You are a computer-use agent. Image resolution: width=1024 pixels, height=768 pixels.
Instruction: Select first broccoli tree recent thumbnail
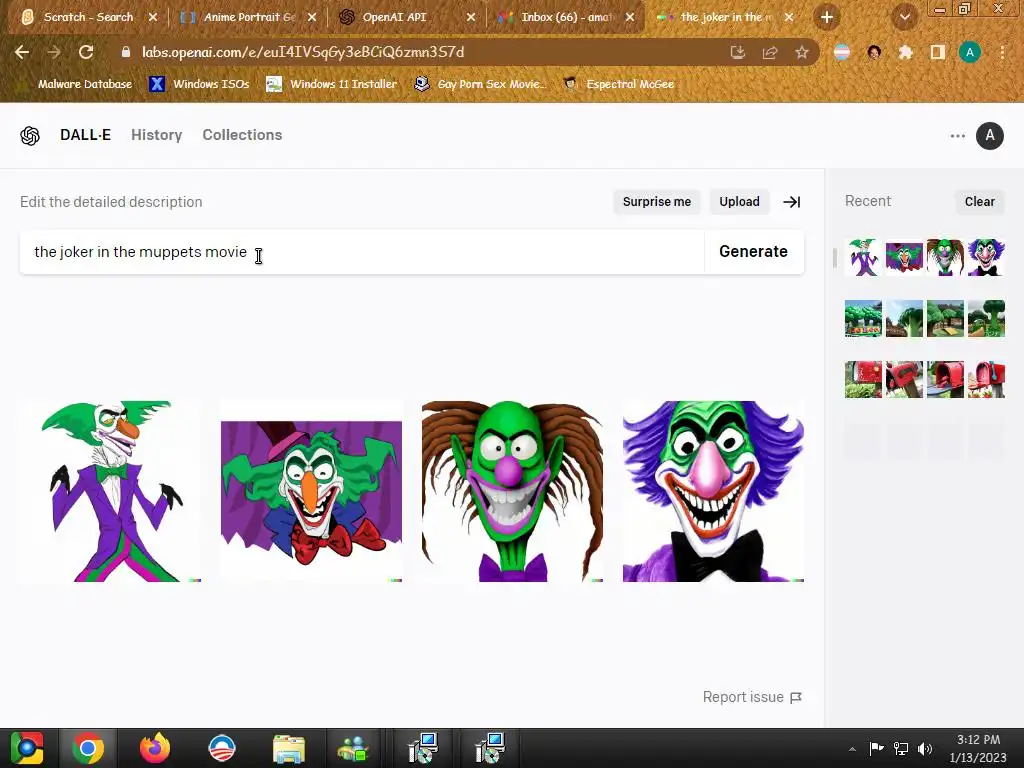863,319
